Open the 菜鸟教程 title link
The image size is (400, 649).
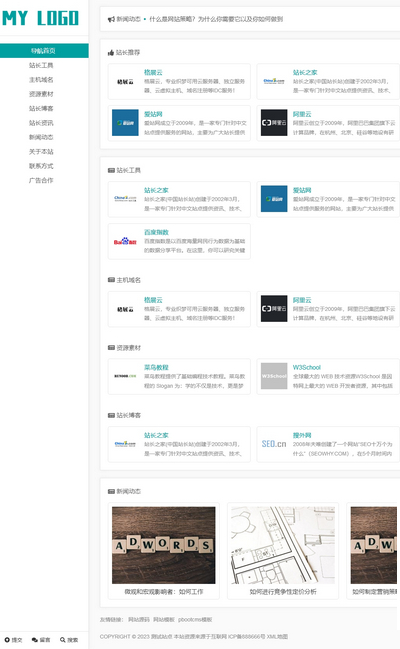[x=157, y=367]
